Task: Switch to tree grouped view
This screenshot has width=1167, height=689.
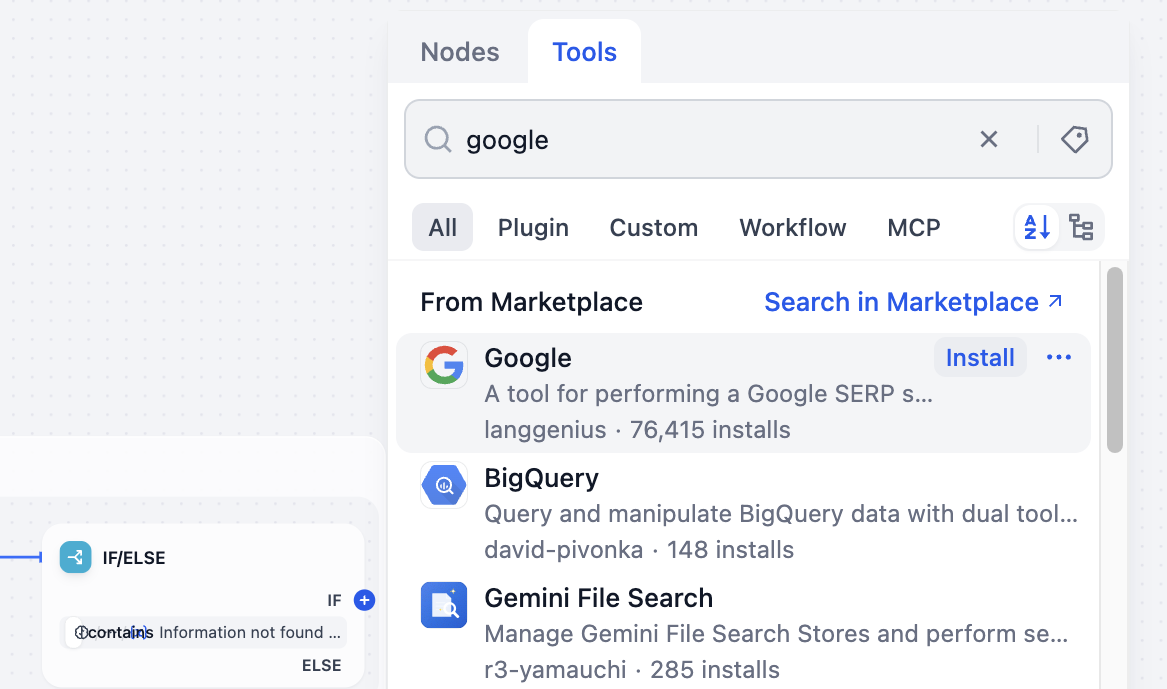Action: click(x=1081, y=227)
